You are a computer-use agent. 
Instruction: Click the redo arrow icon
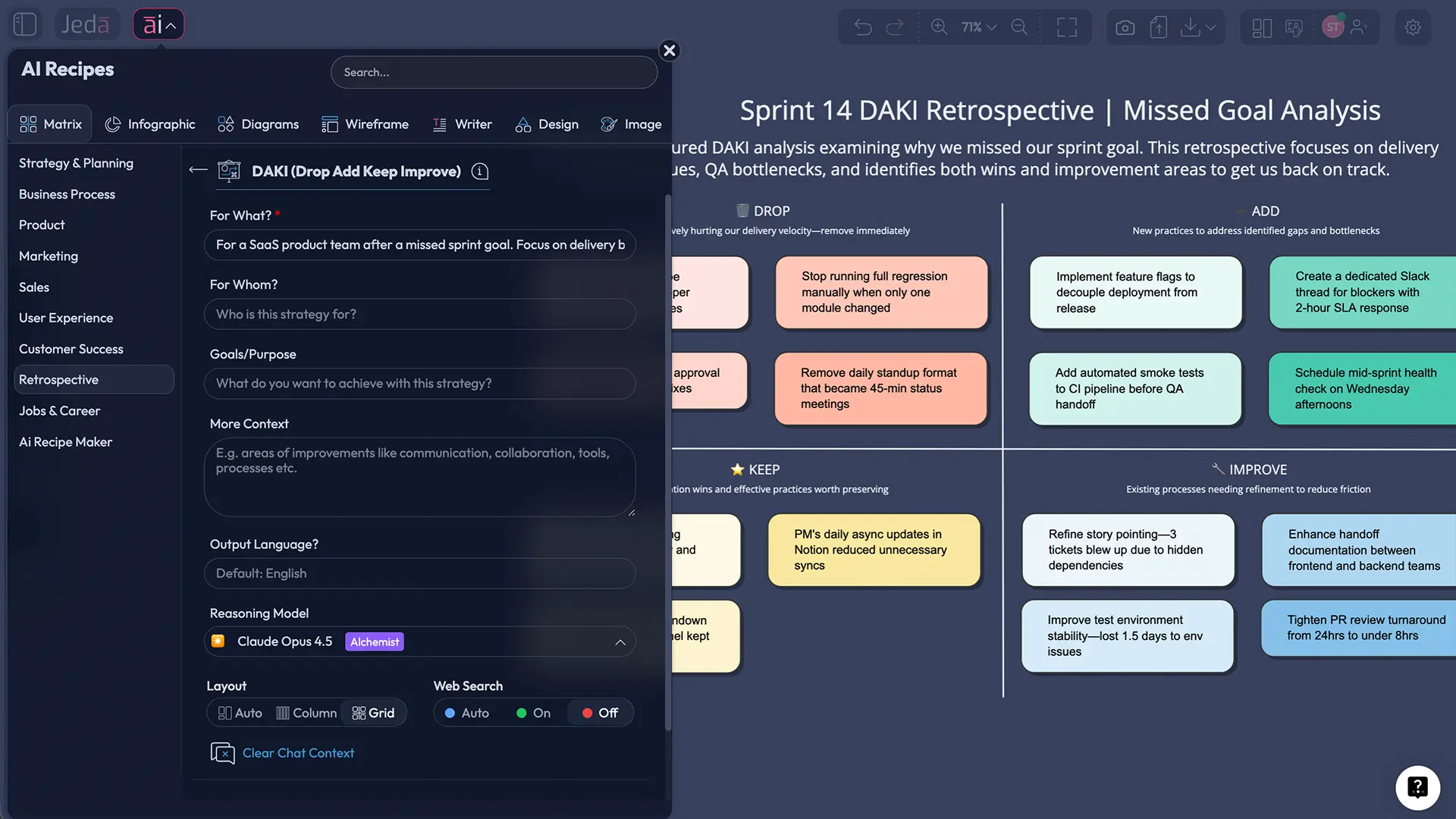[x=896, y=27]
